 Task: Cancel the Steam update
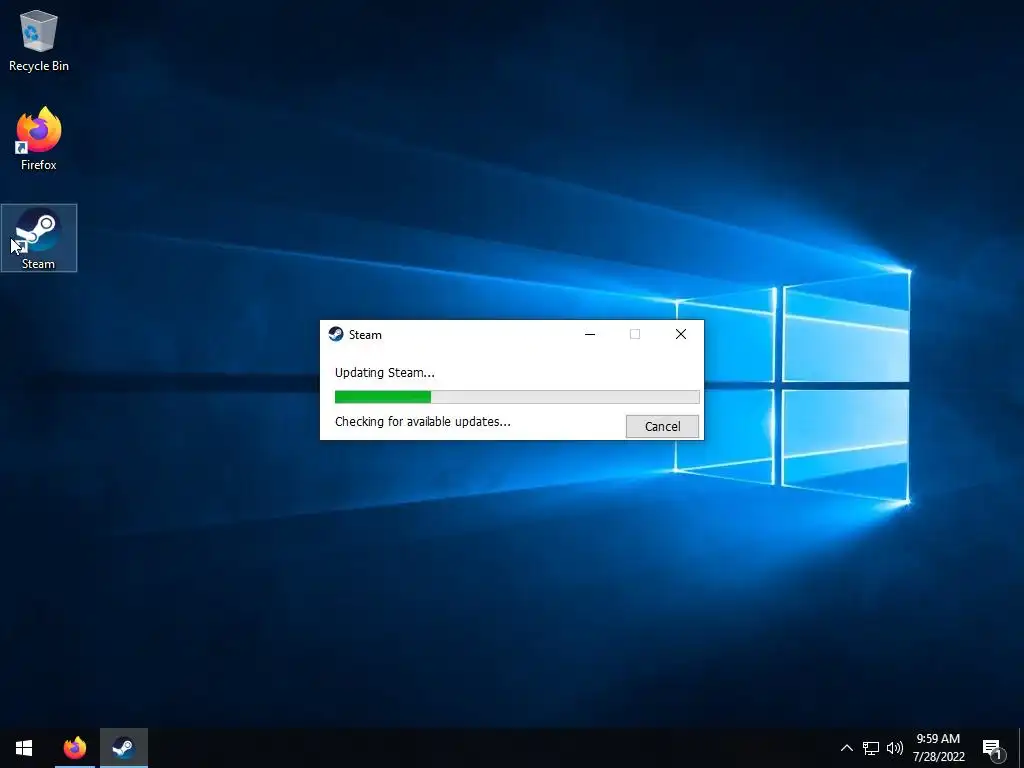coord(662,426)
